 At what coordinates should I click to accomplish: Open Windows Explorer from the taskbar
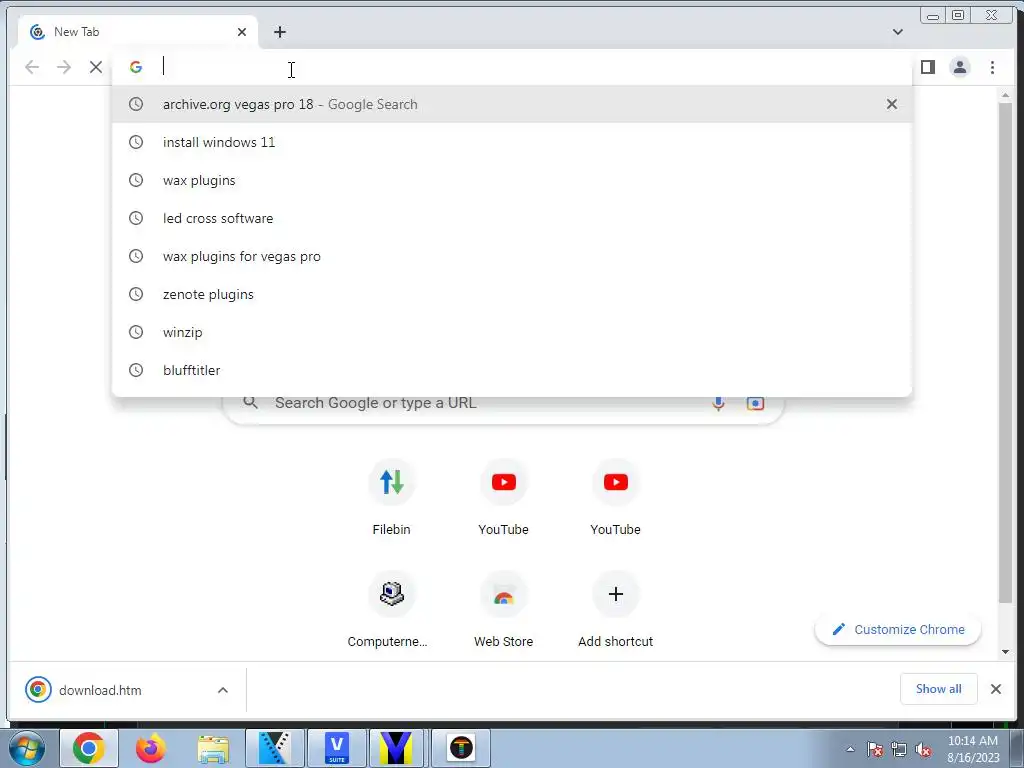pos(213,748)
